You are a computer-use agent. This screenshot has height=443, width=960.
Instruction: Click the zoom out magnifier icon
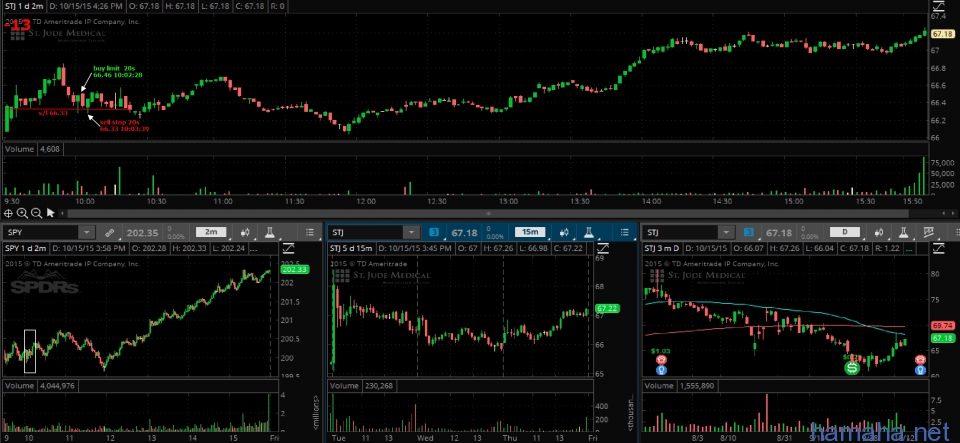click(37, 212)
